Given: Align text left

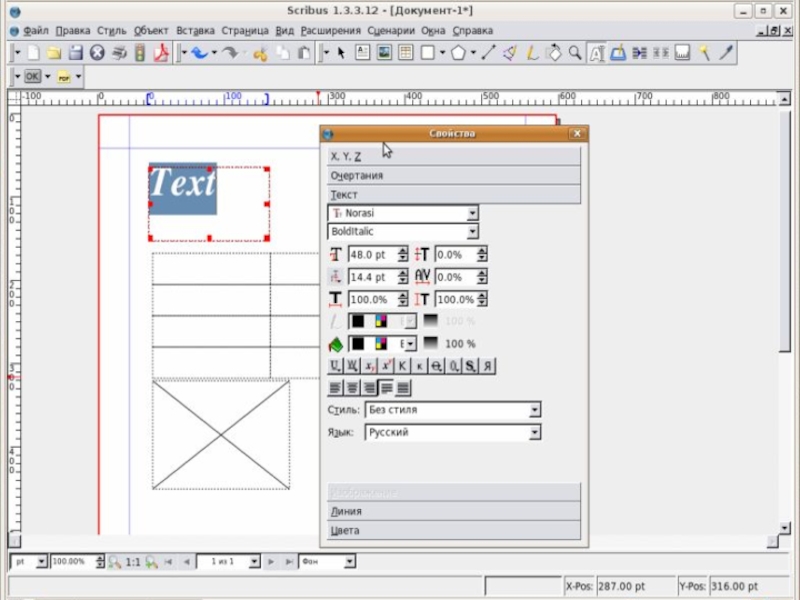Looking at the screenshot, I should 335,388.
